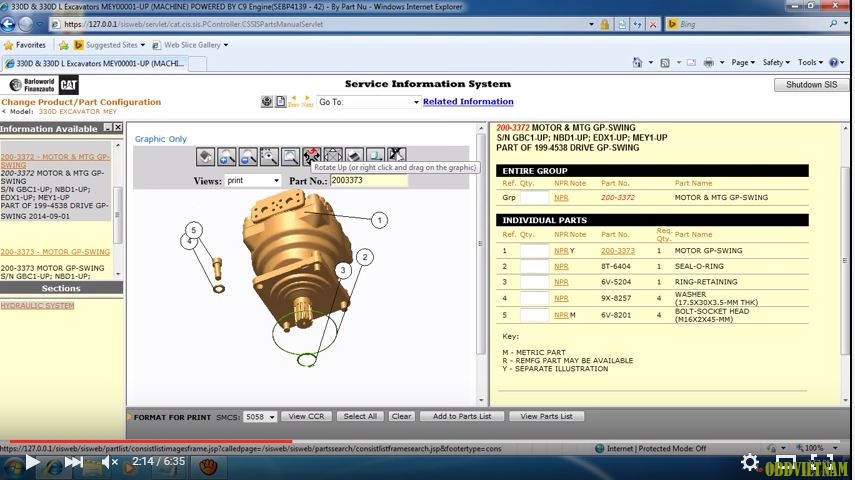Click the Rotate Up graphic tool icon

pos(312,156)
